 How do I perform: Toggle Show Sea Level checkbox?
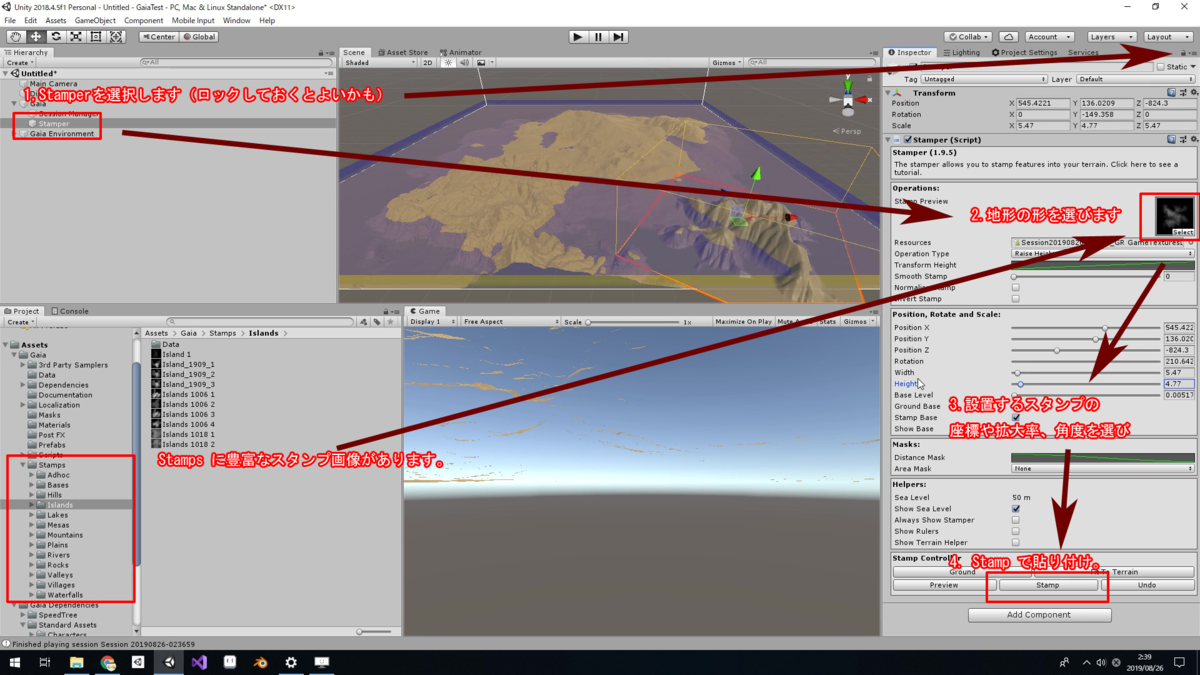click(1016, 509)
